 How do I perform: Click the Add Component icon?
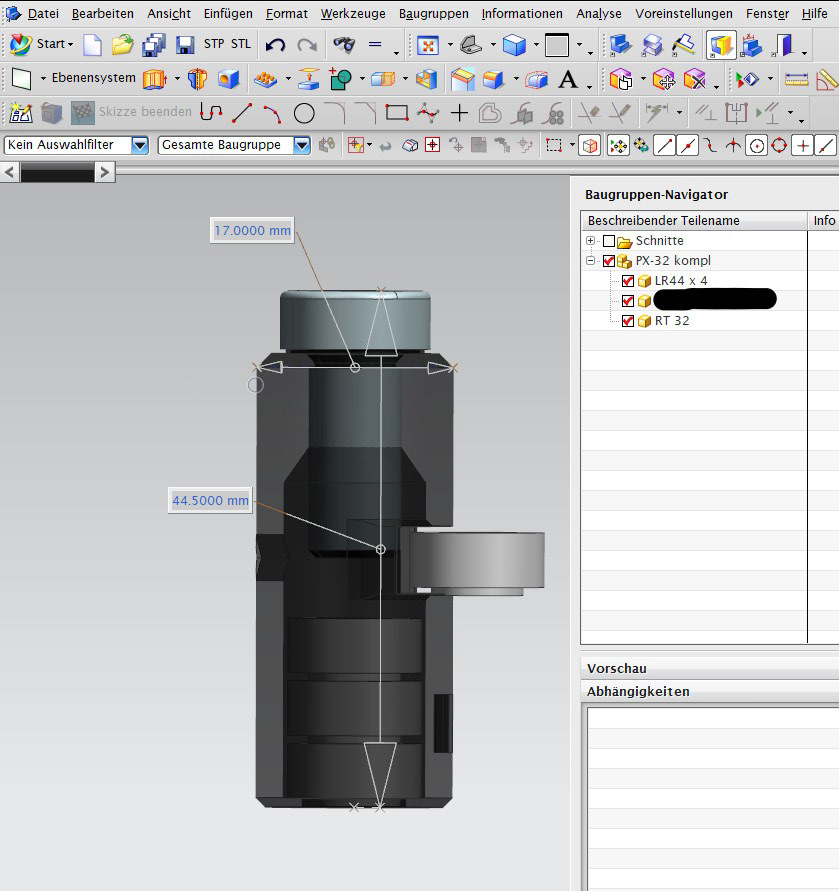pyautogui.click(x=621, y=80)
